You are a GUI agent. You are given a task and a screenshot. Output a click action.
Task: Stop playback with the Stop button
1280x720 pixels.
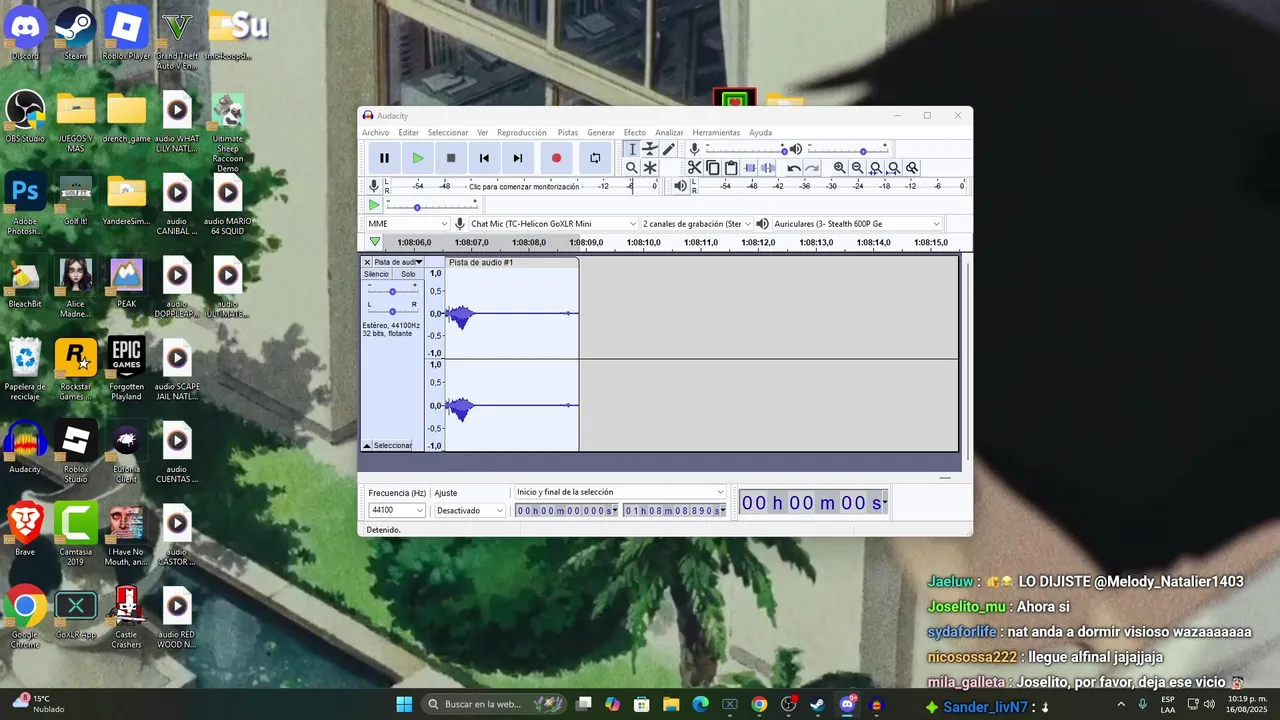coord(451,158)
